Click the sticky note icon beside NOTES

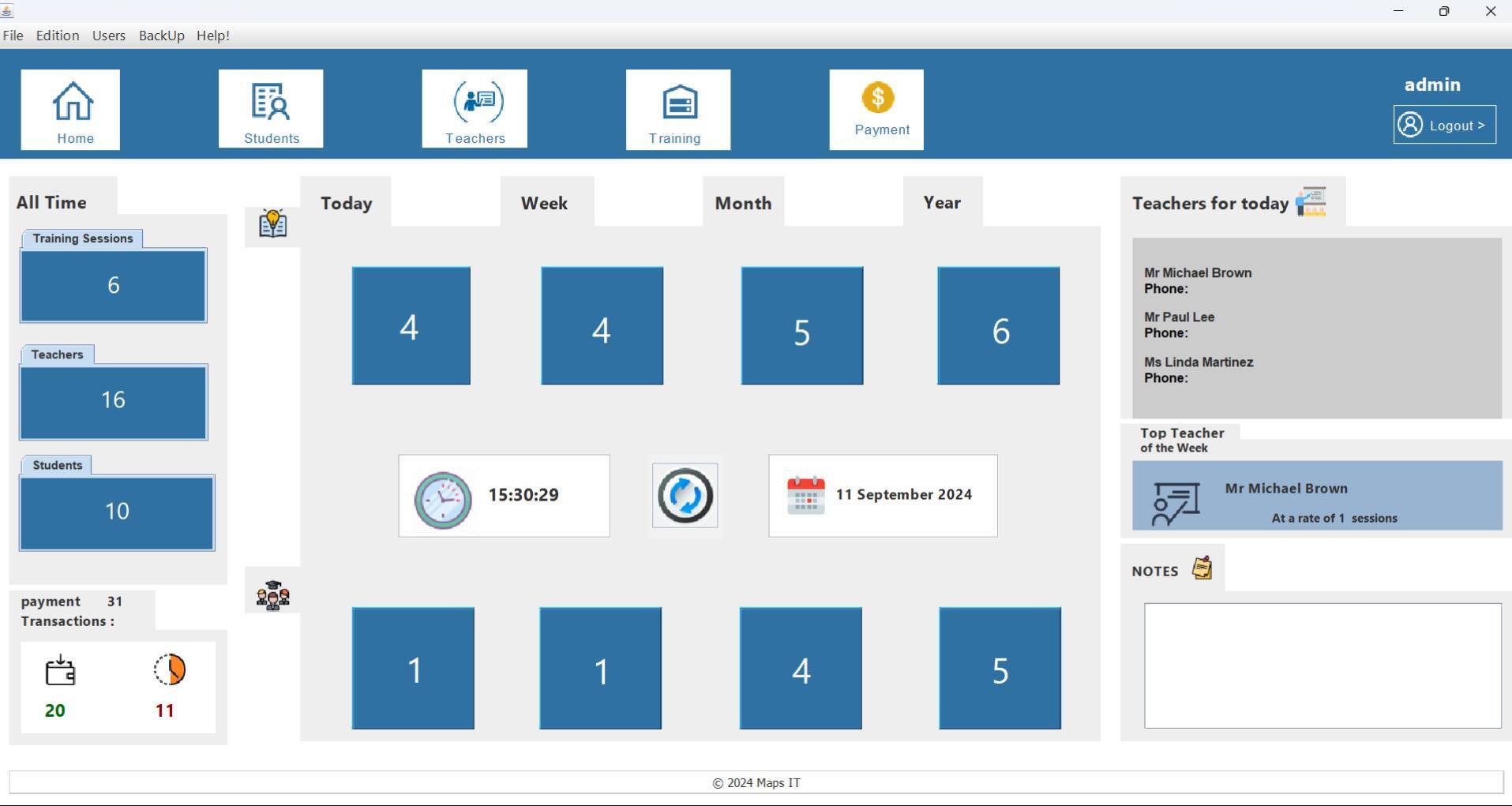tap(1201, 567)
